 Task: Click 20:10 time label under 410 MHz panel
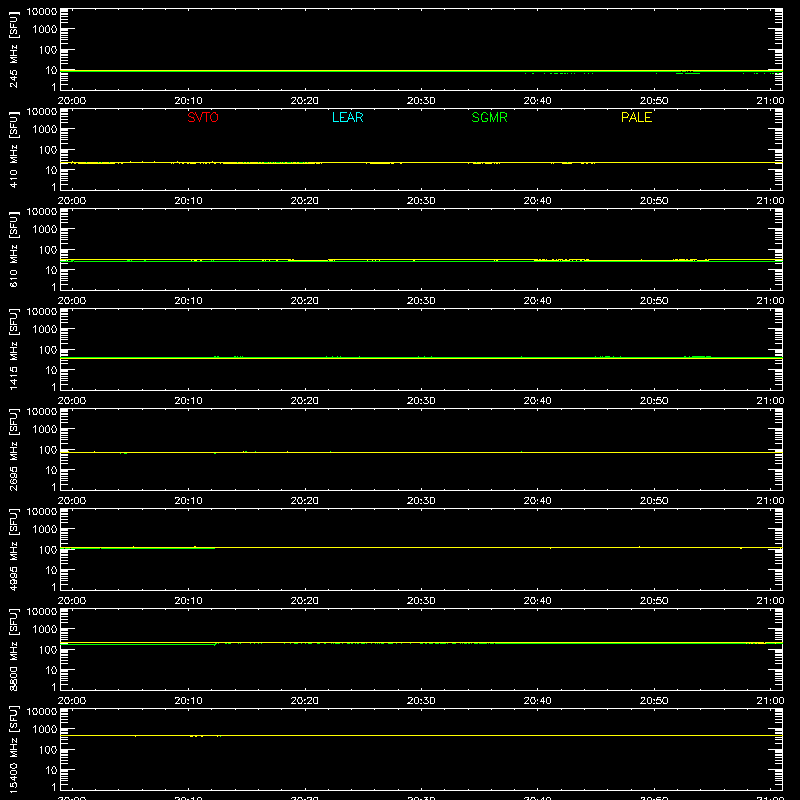click(x=188, y=201)
